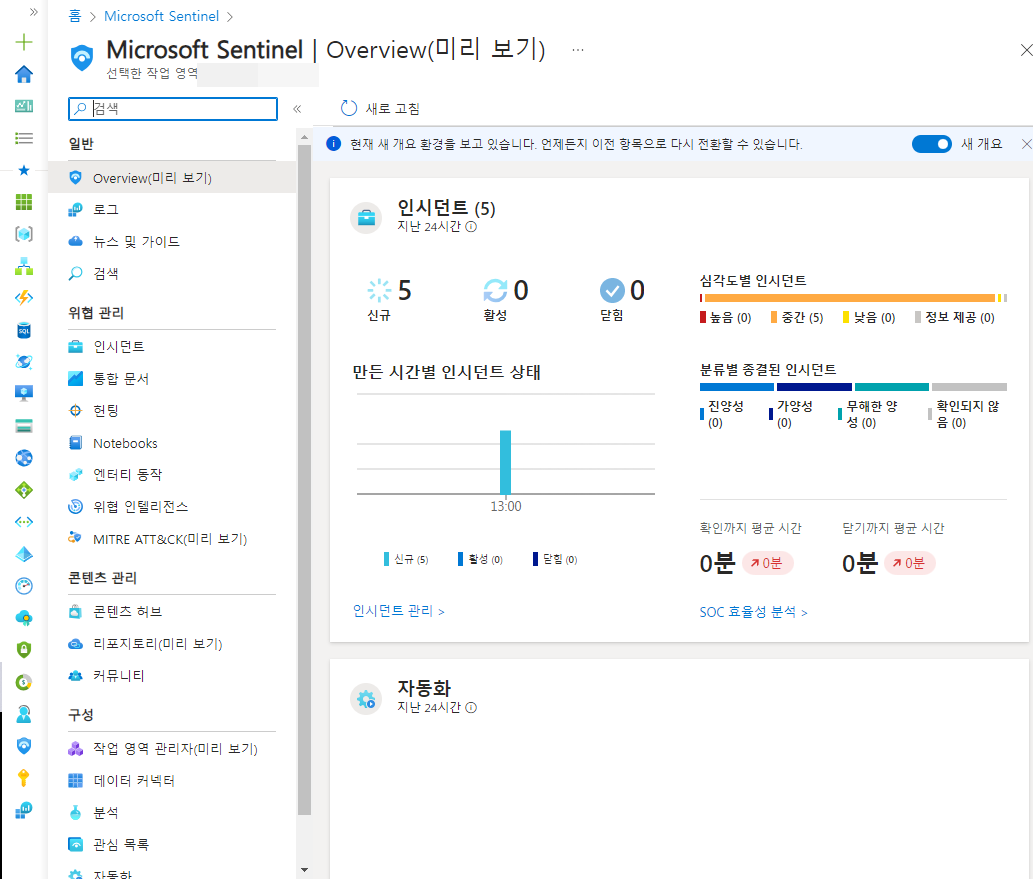The width and height of the screenshot is (1033, 879).
Task: Select Overview(미리 보기) in the menu
Action: [172, 178]
